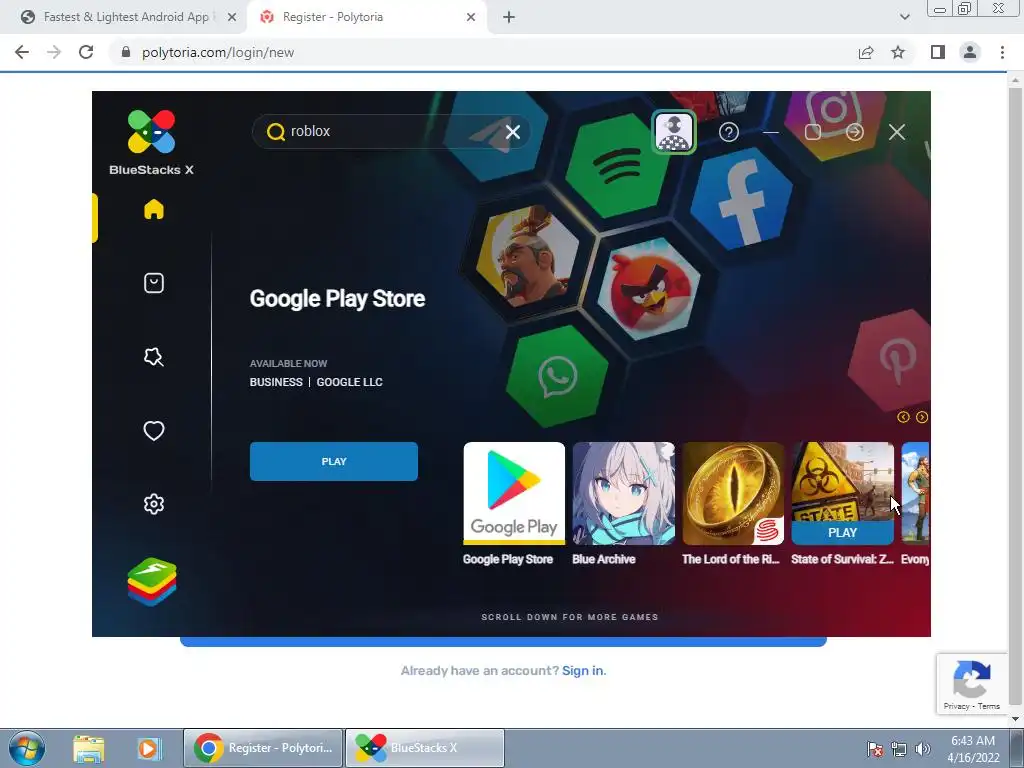Focus the roblox search field

[x=391, y=132]
